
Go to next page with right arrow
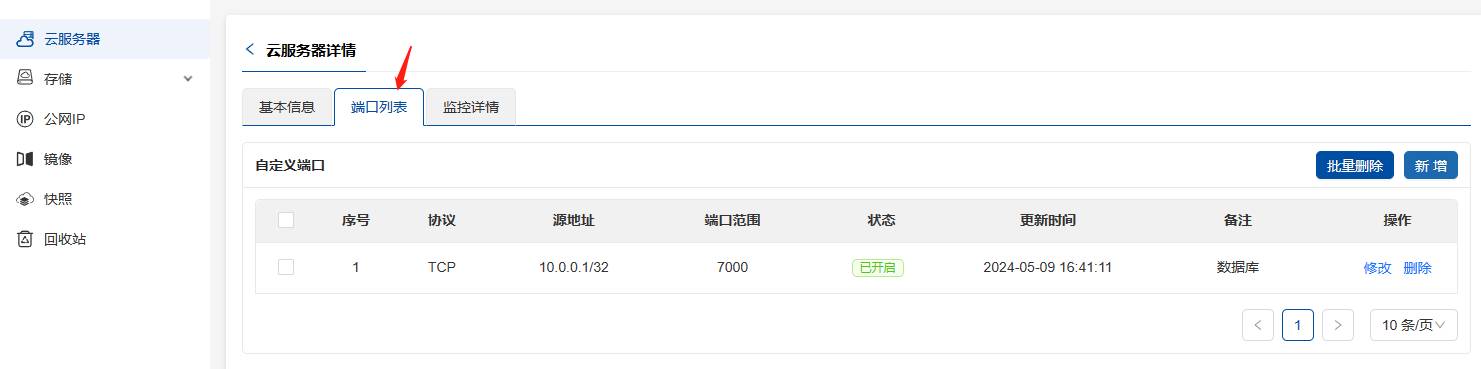tap(1337, 325)
